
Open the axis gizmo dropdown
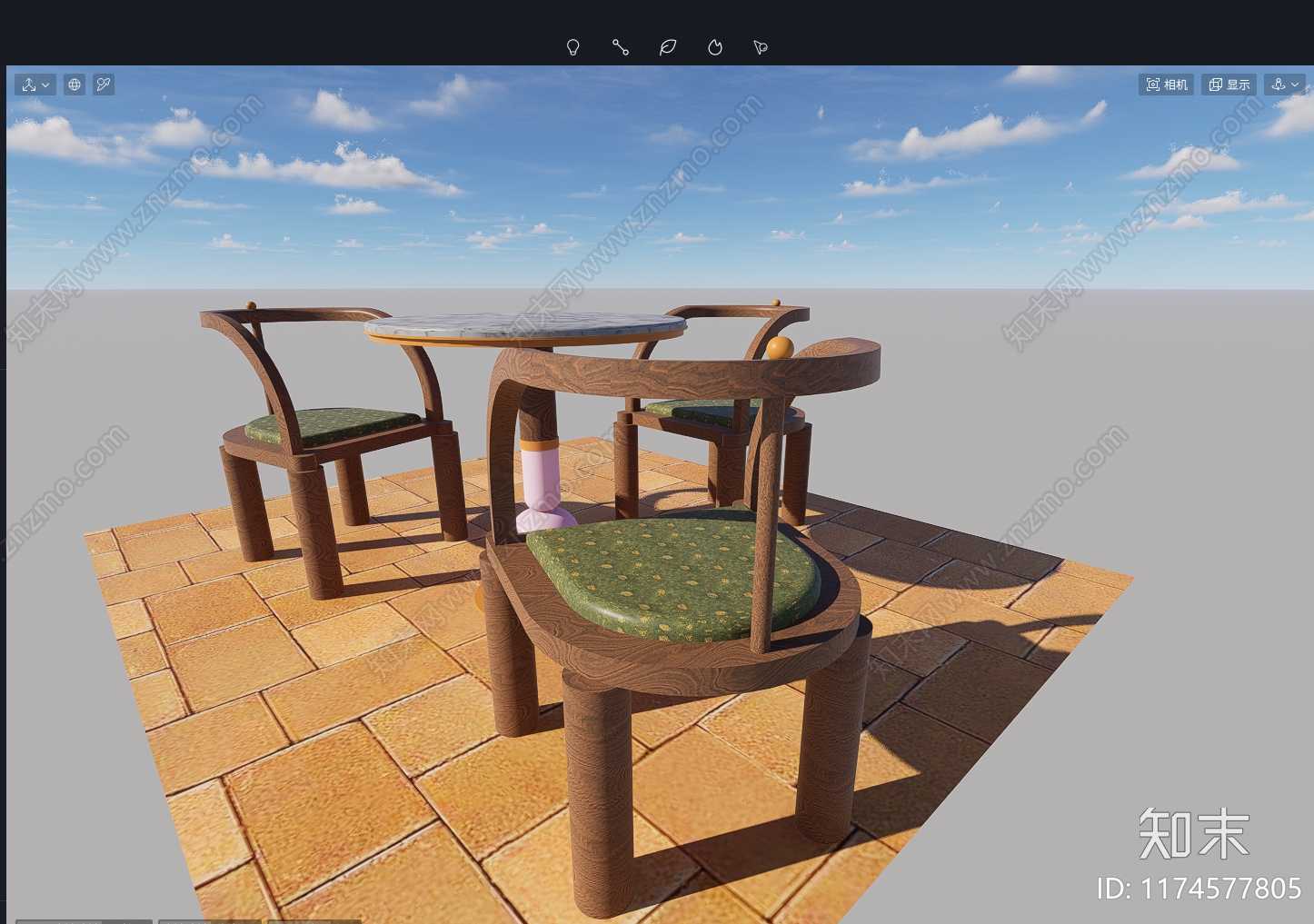[35, 84]
